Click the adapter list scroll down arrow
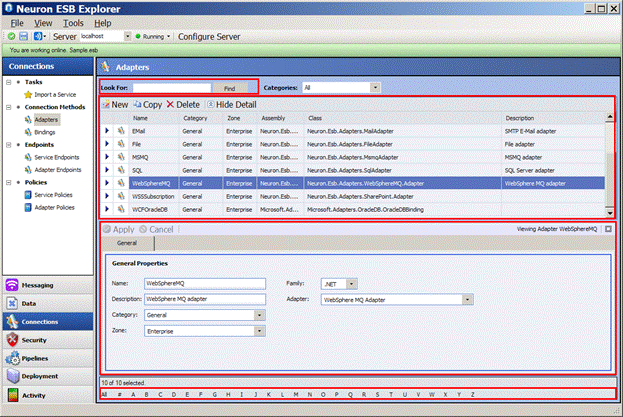 (610, 213)
